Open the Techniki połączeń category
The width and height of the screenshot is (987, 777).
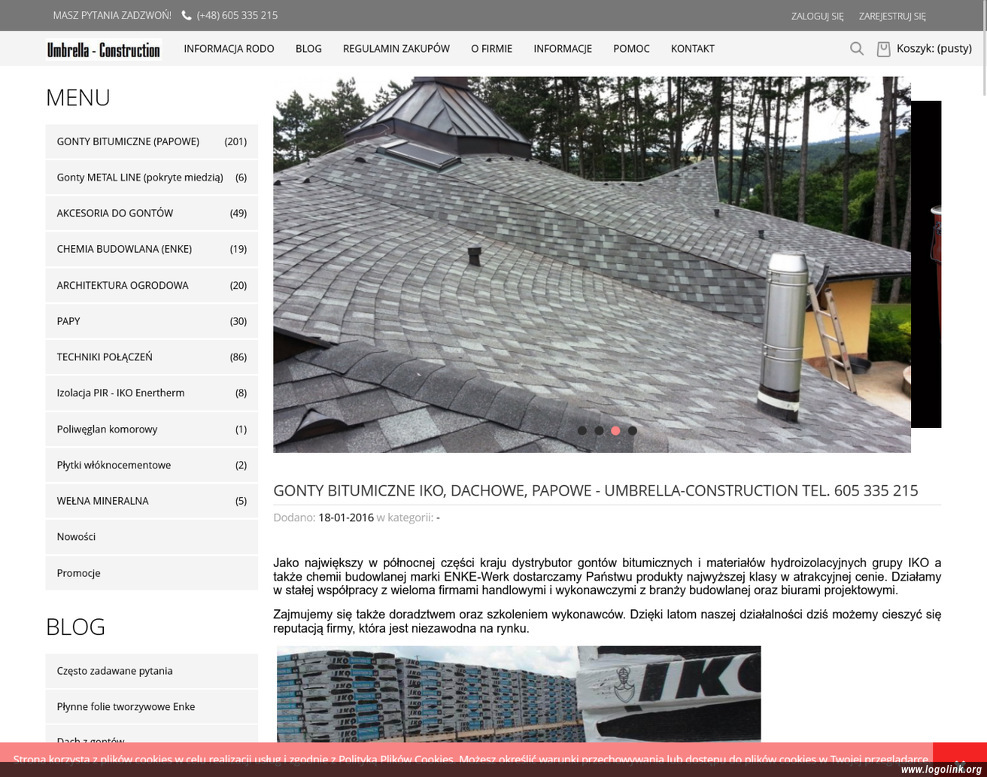click(x=152, y=357)
